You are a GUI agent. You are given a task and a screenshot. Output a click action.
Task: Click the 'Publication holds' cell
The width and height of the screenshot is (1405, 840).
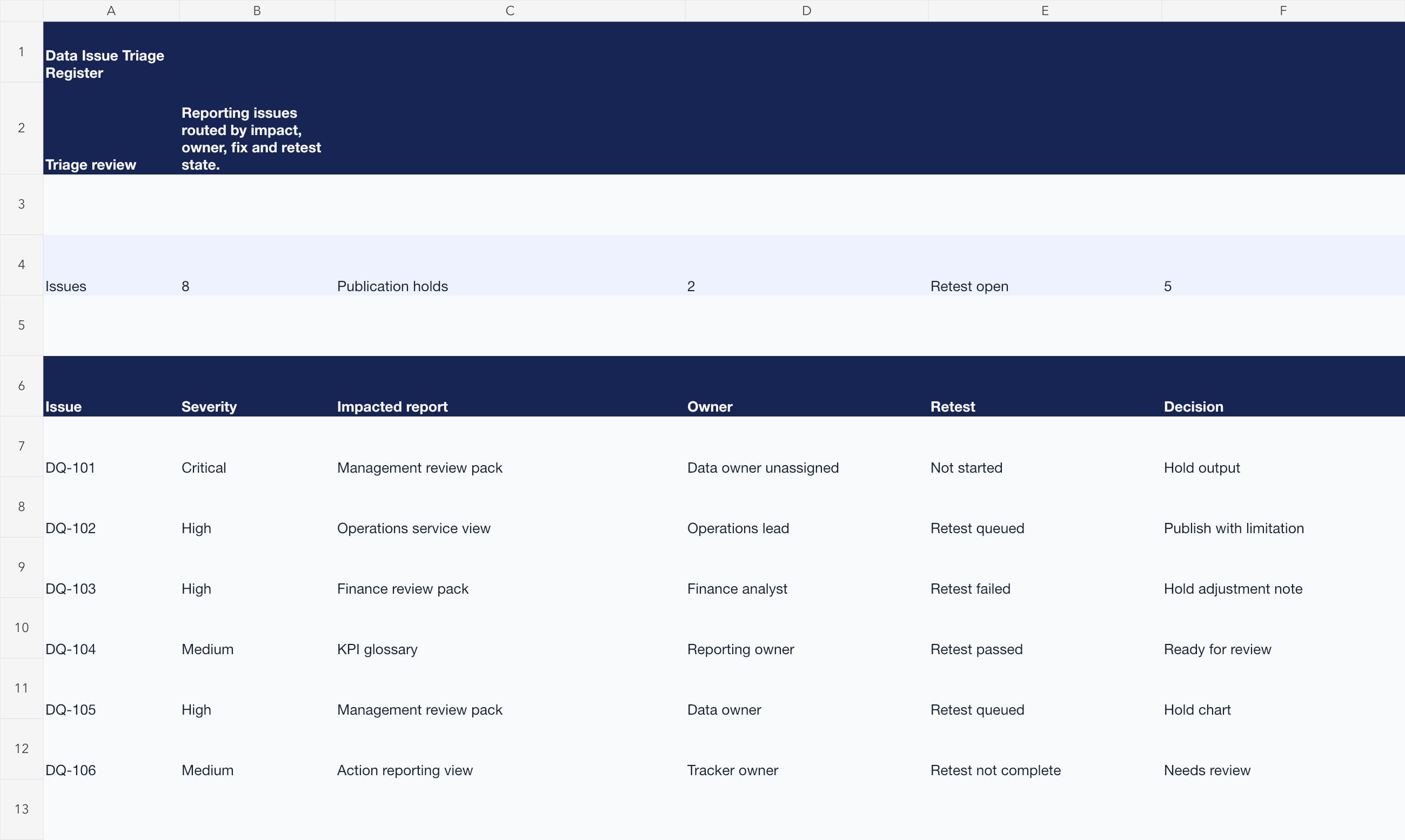510,265
